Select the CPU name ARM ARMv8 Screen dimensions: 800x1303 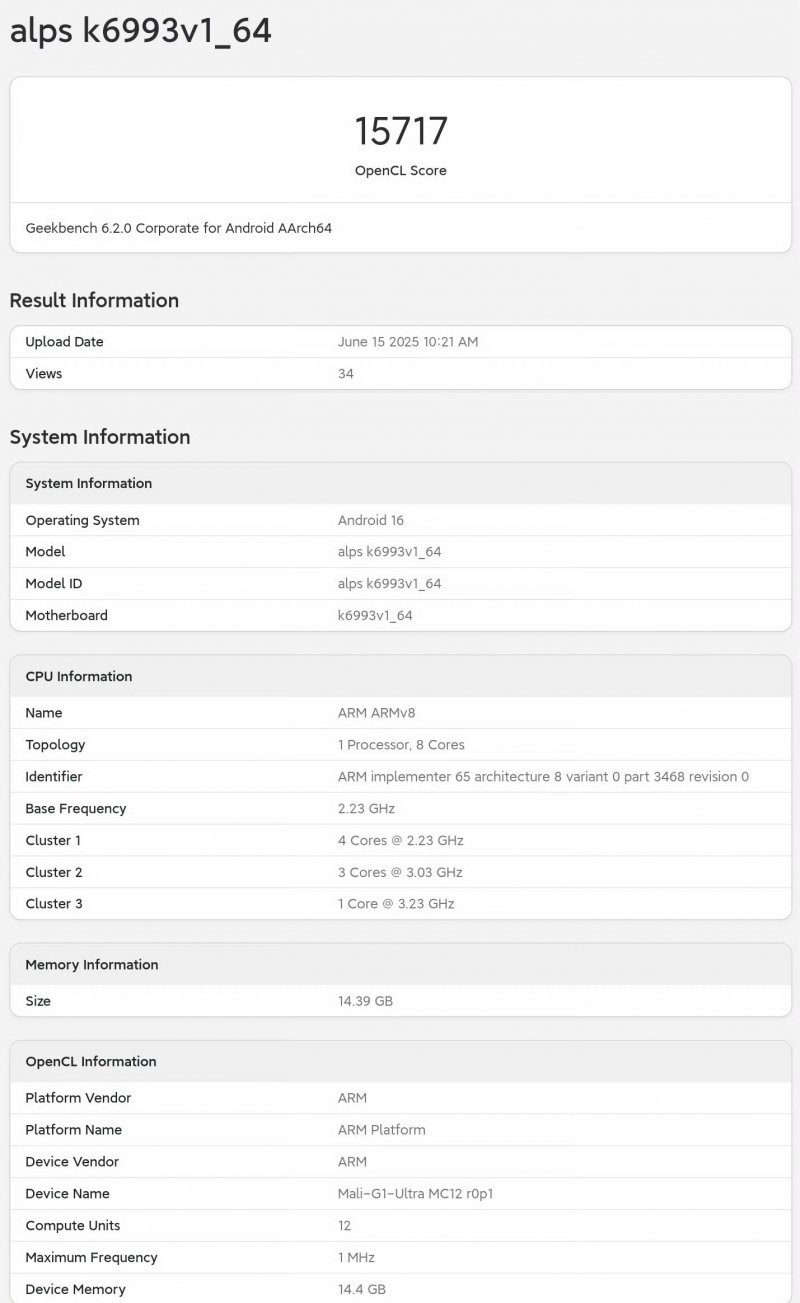click(376, 712)
